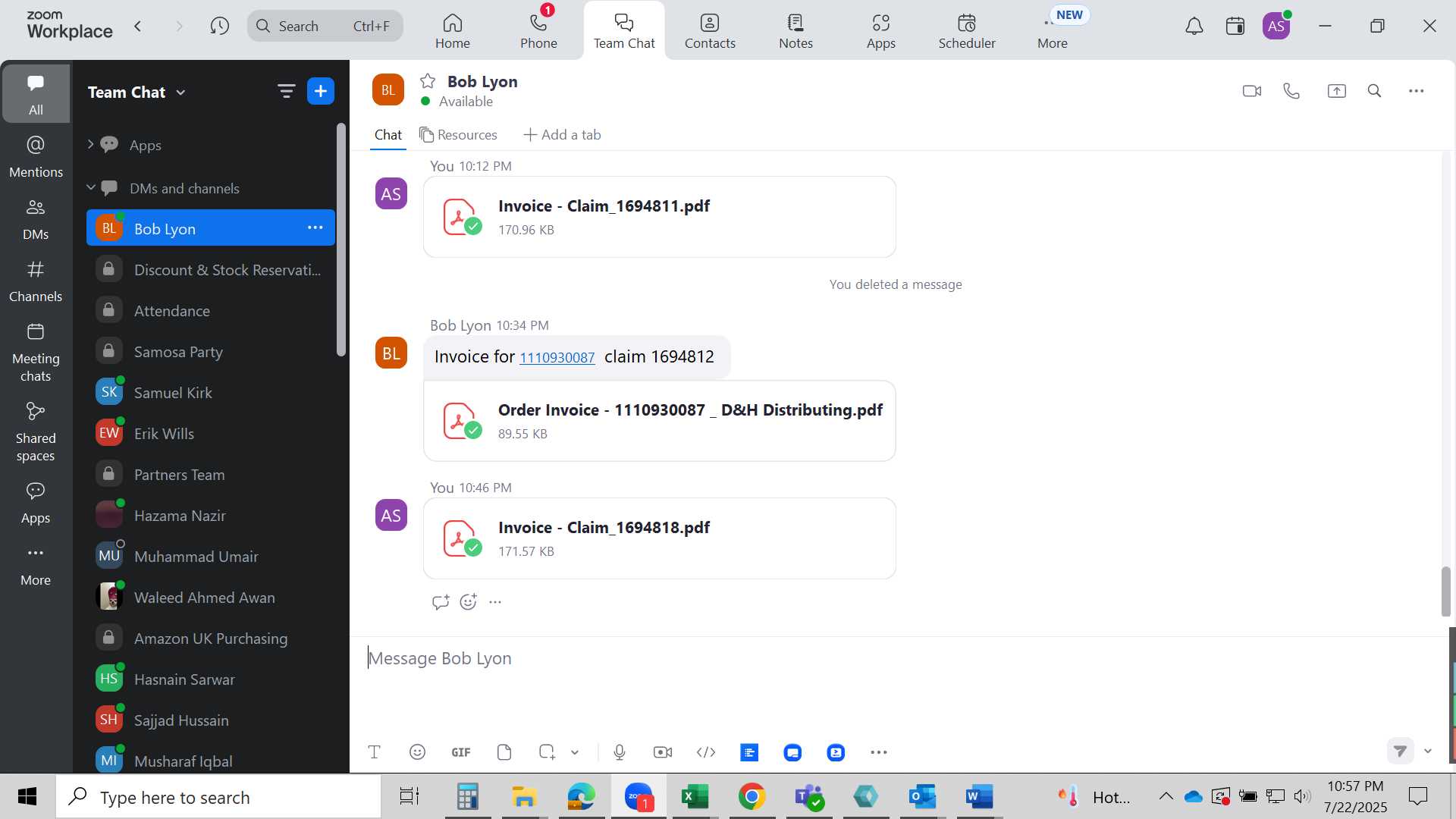
Task: Switch to the Resources tab
Action: point(458,135)
